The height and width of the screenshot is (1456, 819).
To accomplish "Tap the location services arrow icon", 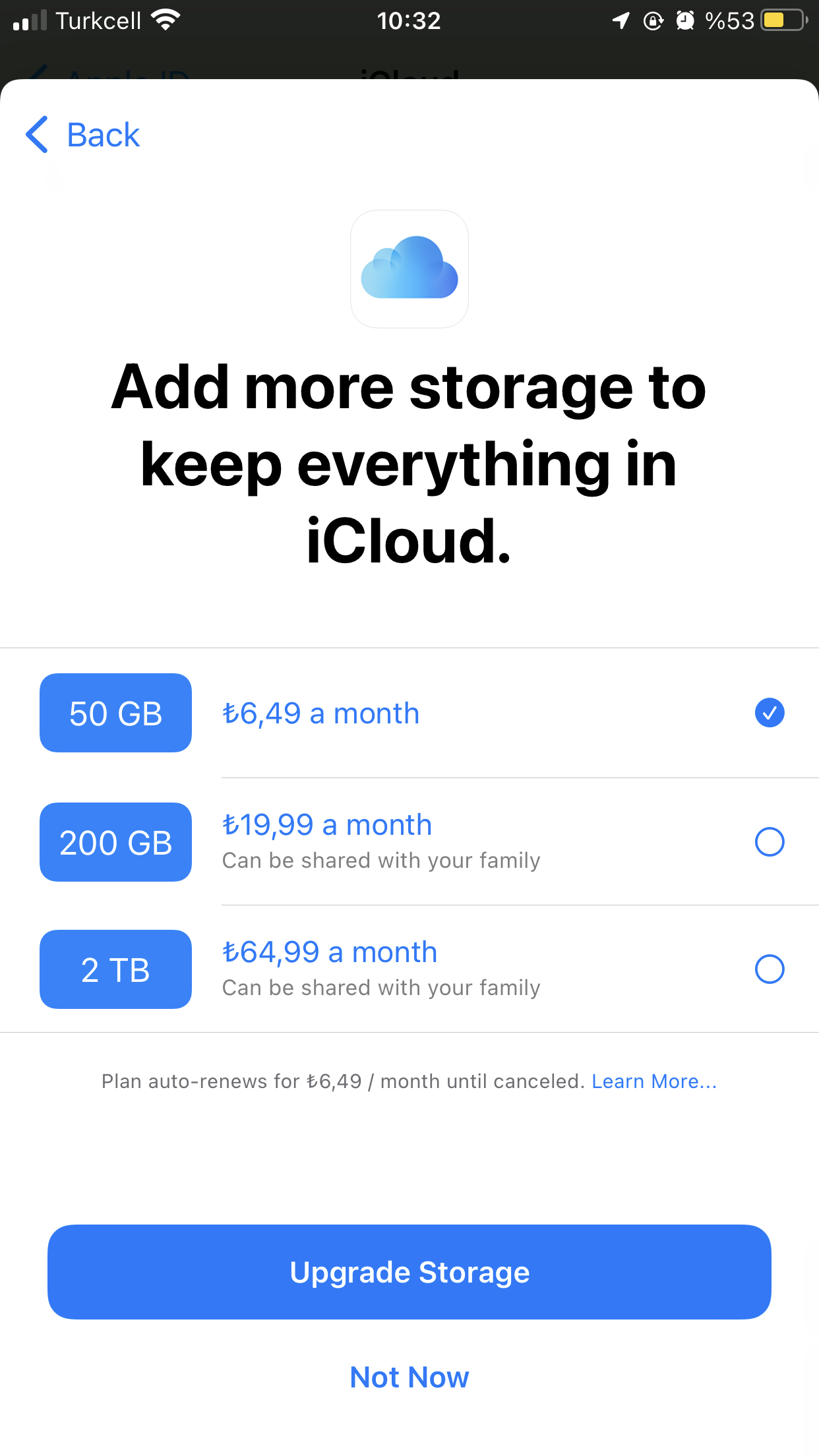I will coord(621,20).
